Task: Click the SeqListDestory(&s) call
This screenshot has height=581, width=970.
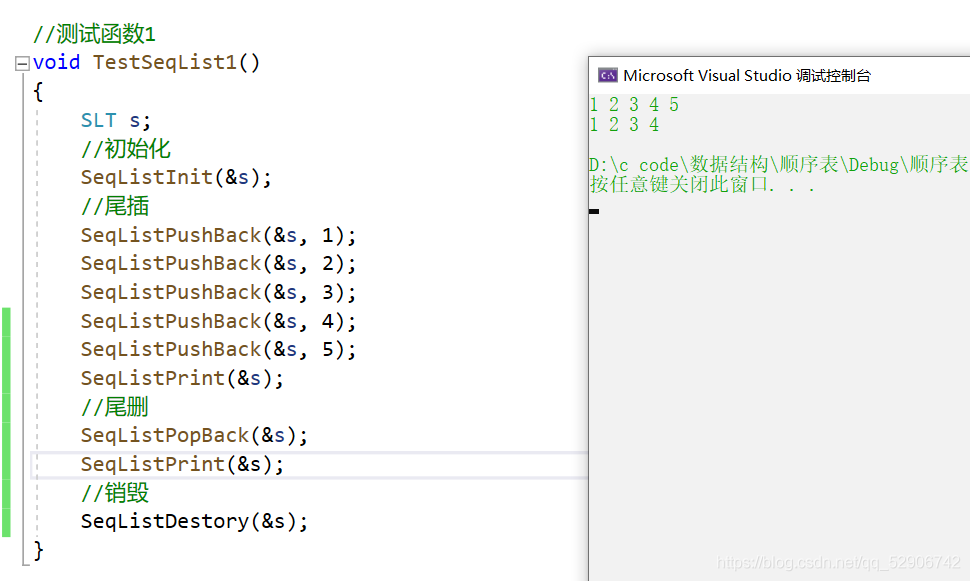Action: click(194, 521)
